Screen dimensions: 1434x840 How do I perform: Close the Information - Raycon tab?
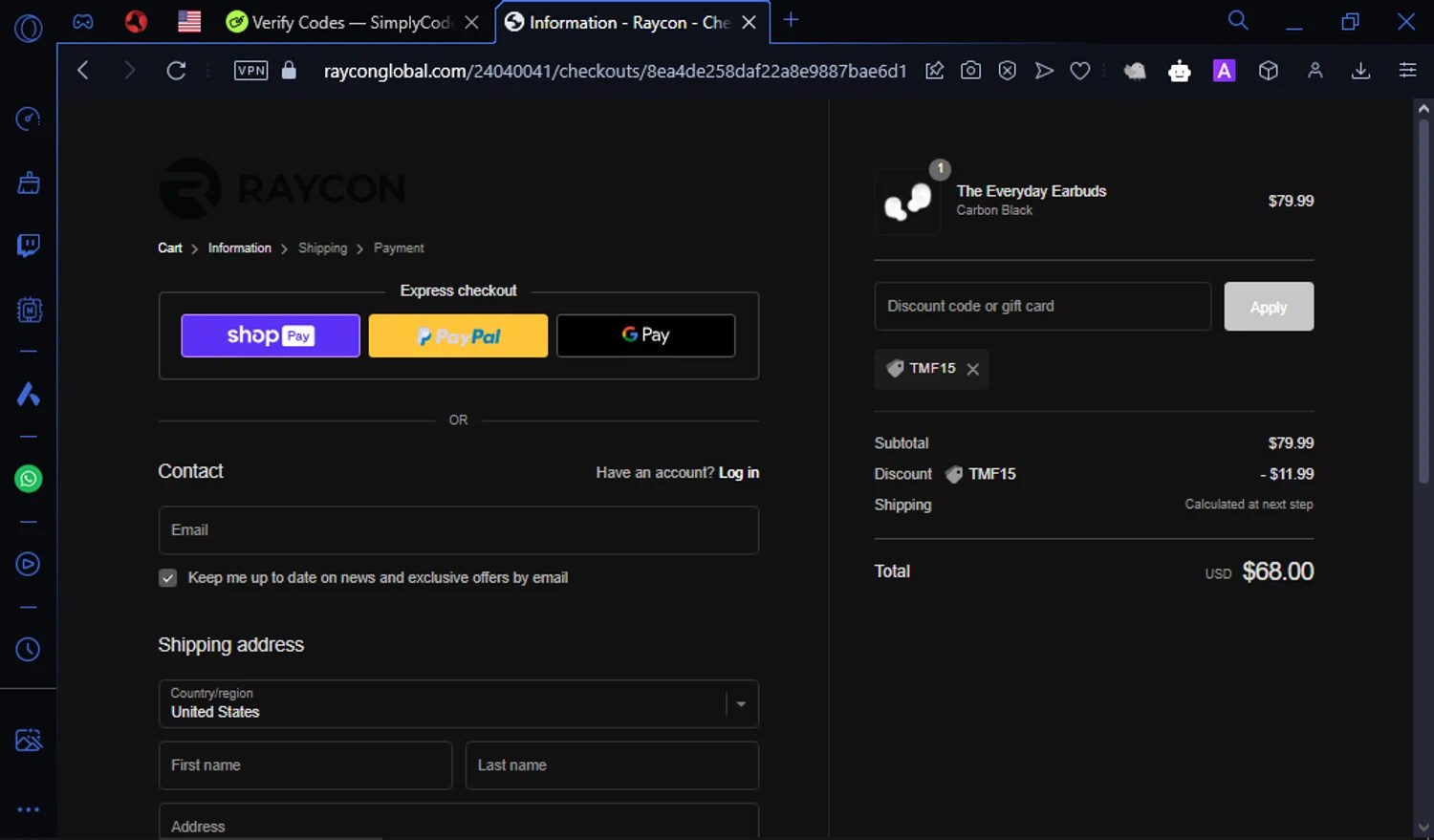750,22
